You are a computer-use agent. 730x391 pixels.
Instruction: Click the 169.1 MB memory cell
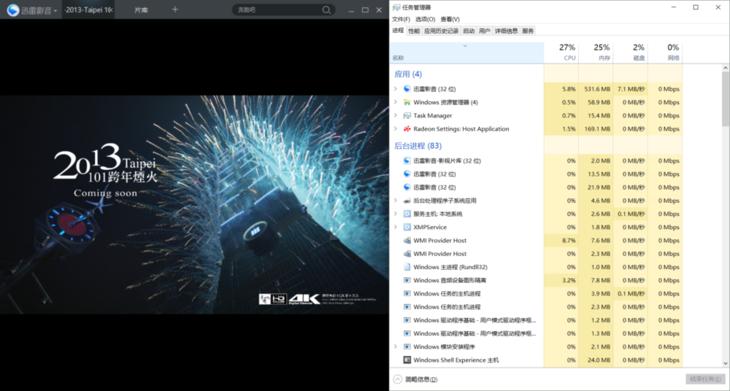click(x=596, y=129)
